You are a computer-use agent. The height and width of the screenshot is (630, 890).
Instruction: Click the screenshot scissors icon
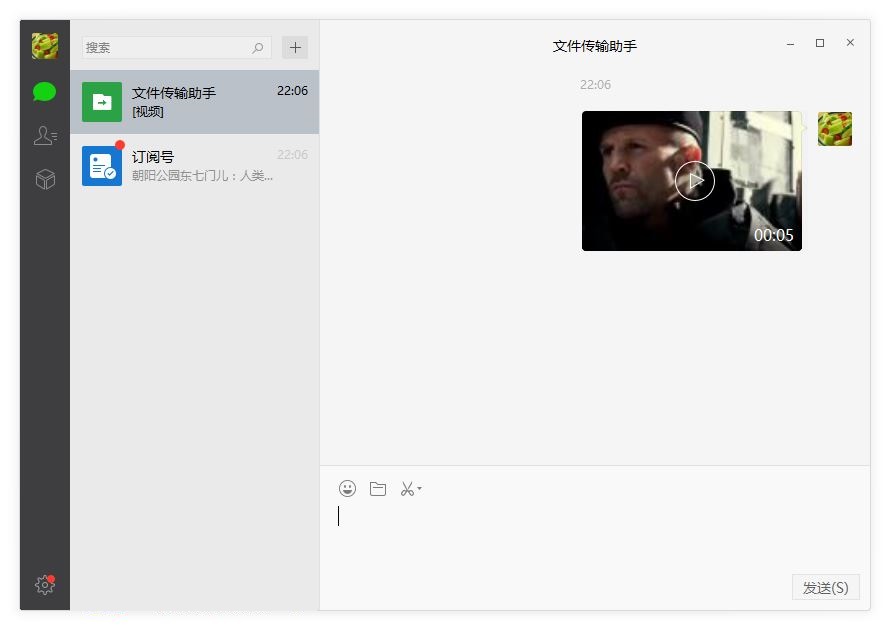click(407, 489)
